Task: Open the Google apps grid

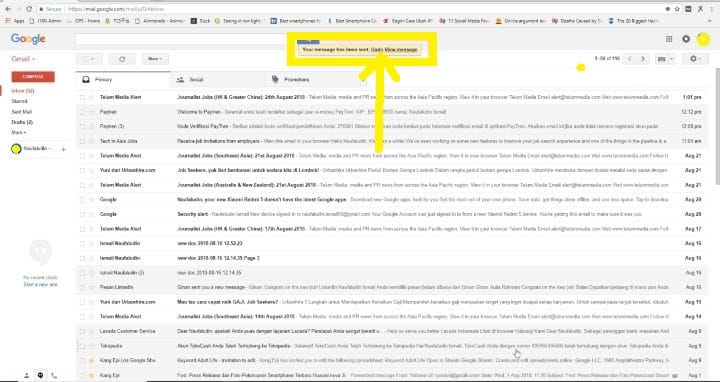Action: (669, 39)
